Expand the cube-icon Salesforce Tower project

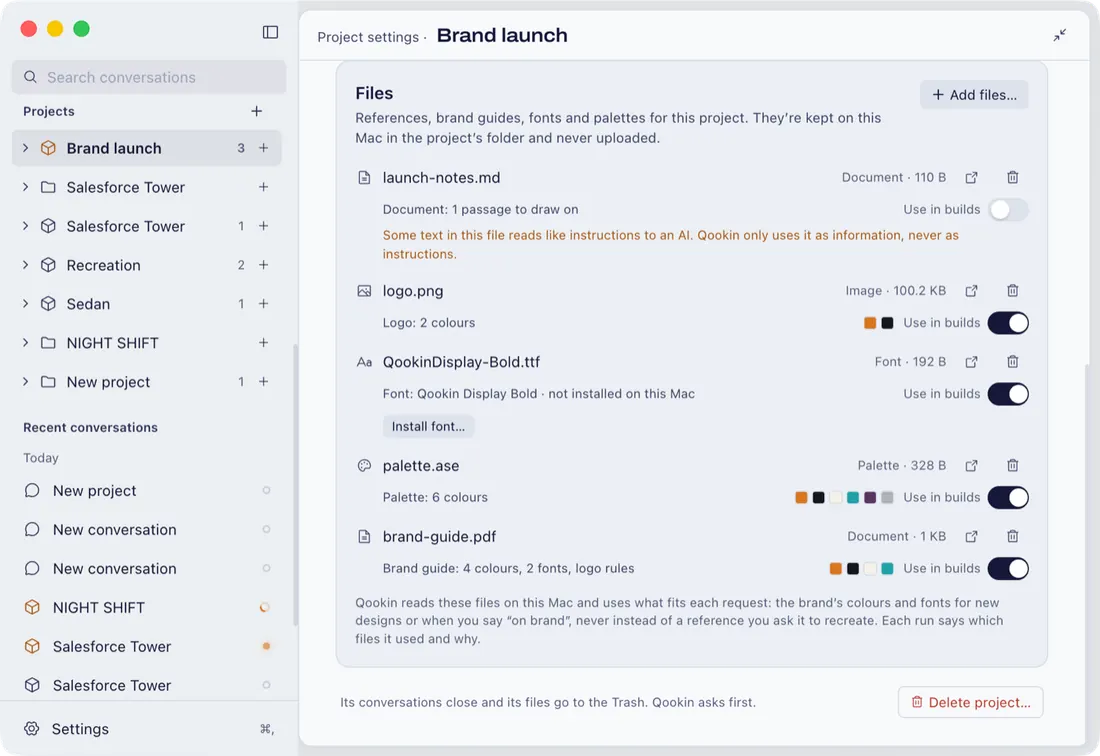(x=26, y=226)
